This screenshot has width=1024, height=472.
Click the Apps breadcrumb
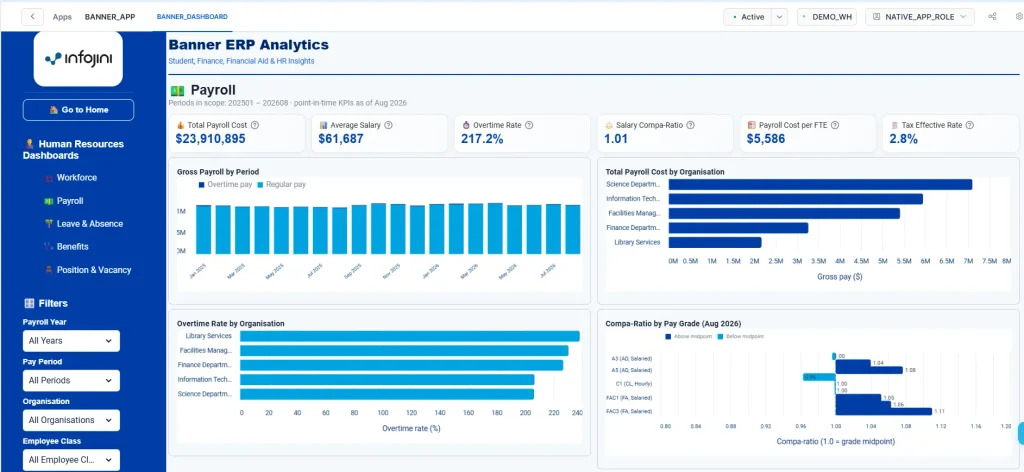pyautogui.click(x=62, y=17)
